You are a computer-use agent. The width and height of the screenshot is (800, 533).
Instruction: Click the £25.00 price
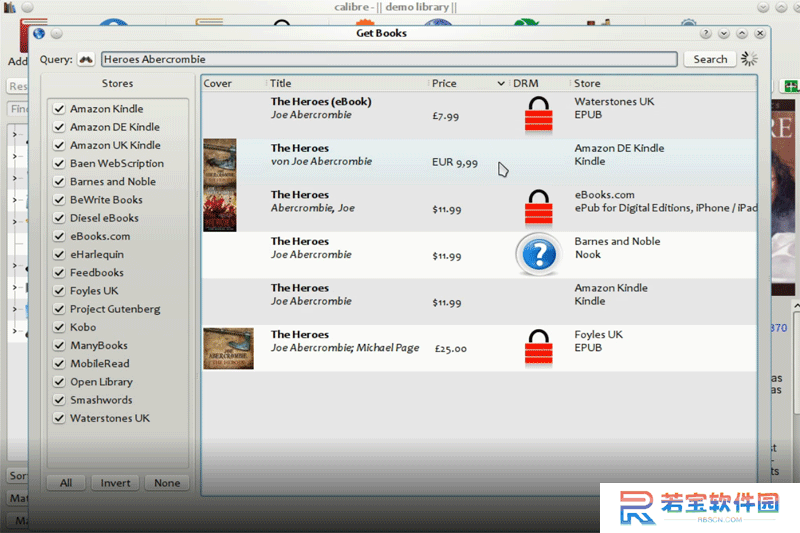(x=451, y=349)
